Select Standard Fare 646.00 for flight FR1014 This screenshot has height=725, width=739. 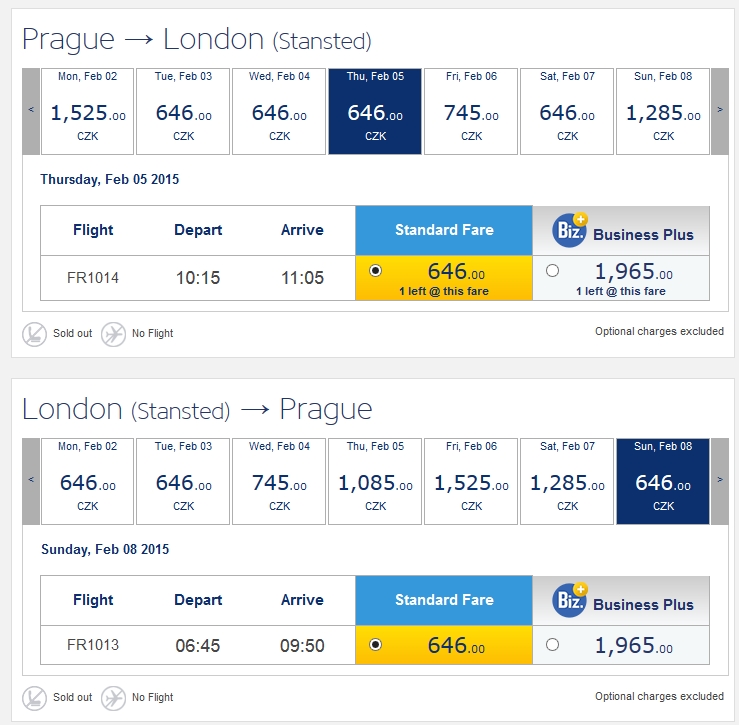tap(376, 271)
